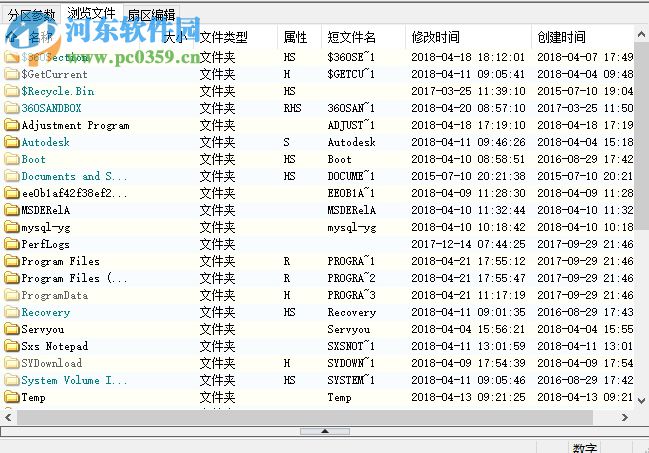Click the Servyou folder icon
The height and width of the screenshot is (453, 649).
point(12,329)
